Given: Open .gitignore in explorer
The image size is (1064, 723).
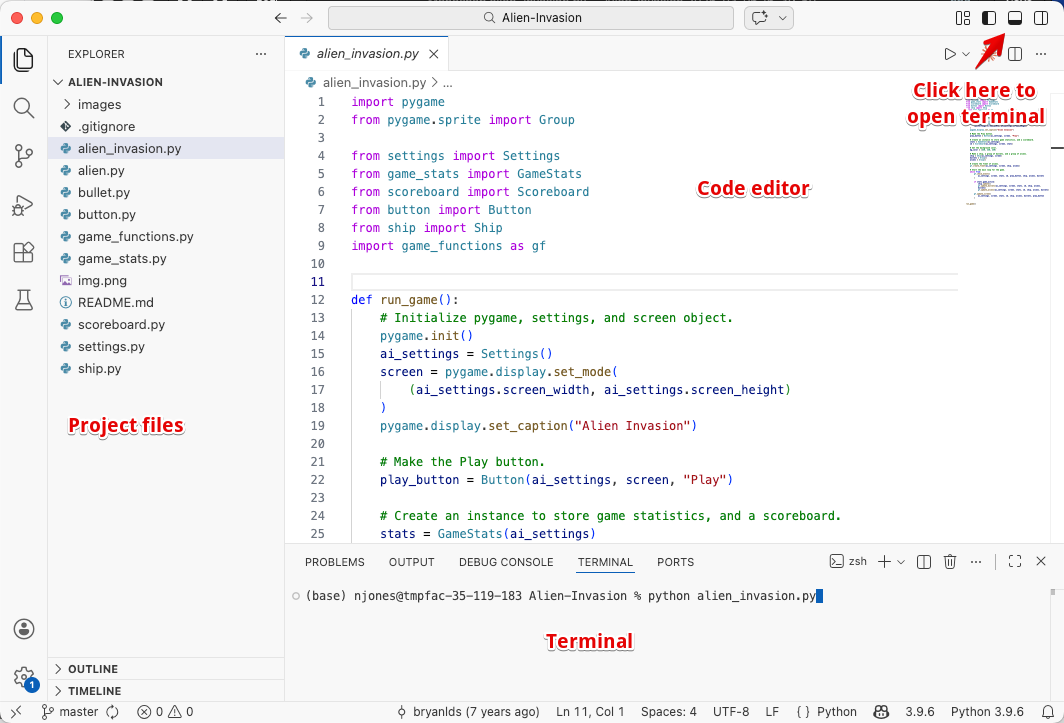Looking at the screenshot, I should (x=166, y=126).
